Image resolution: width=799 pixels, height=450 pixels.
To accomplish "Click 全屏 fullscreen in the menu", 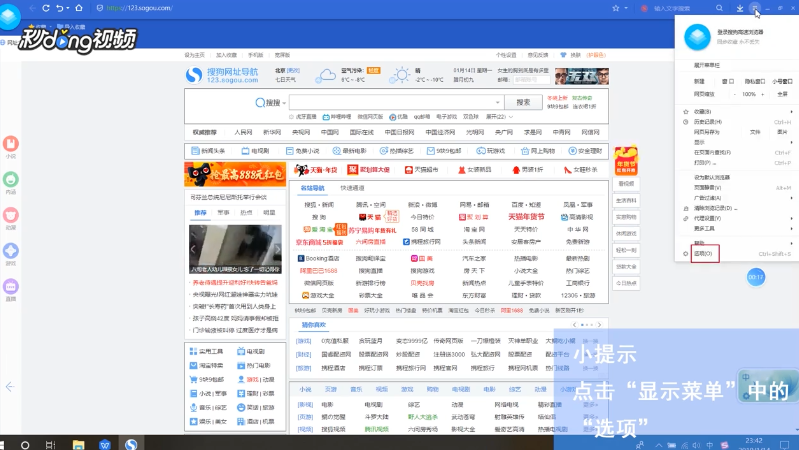I will tap(783, 94).
